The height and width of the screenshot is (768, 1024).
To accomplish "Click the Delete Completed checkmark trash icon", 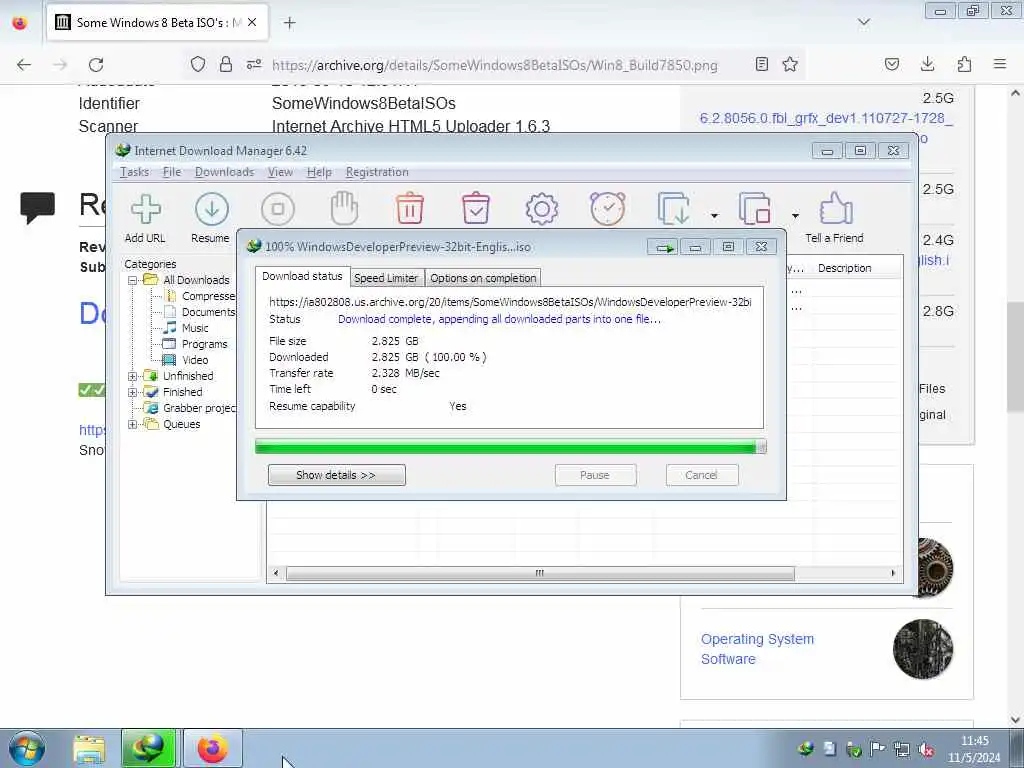I will [476, 209].
